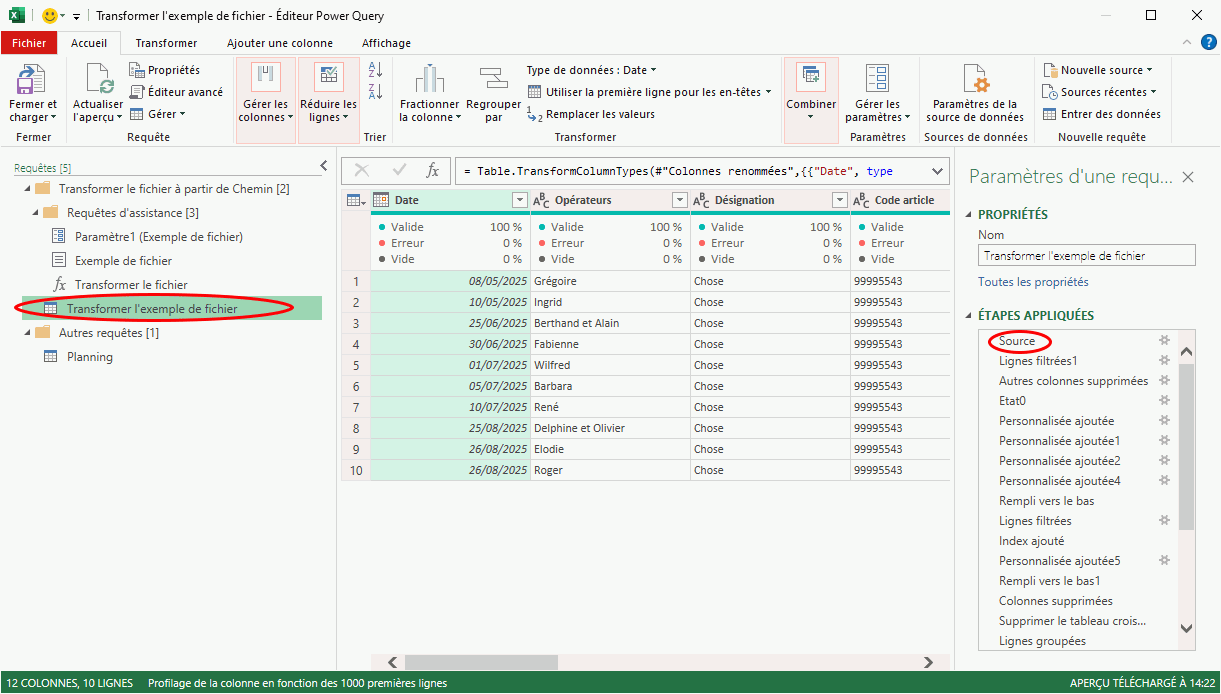The height and width of the screenshot is (694, 1221).
Task: Switch to the Transformer tab
Action: click(166, 43)
